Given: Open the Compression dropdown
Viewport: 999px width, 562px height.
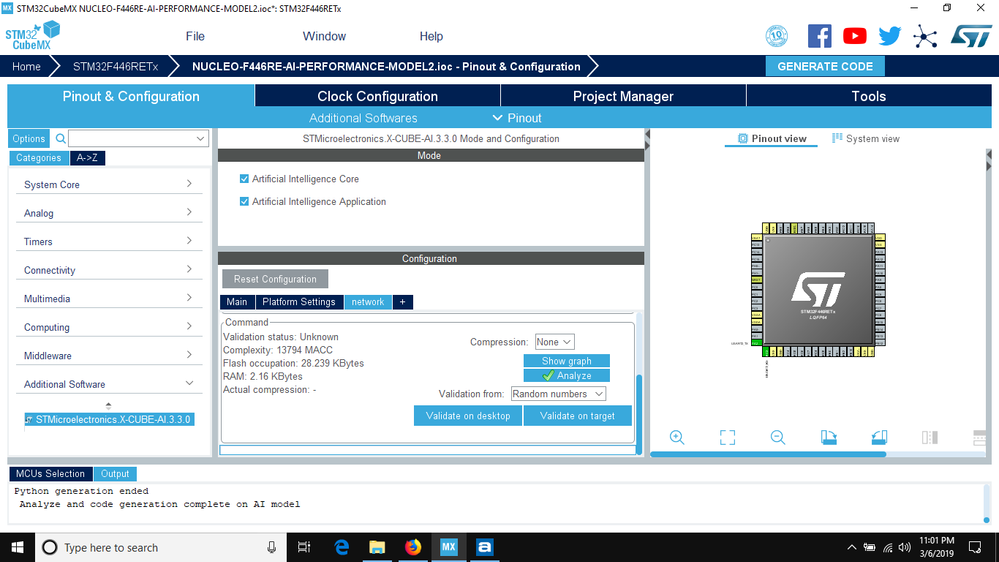Looking at the screenshot, I should coord(554,342).
